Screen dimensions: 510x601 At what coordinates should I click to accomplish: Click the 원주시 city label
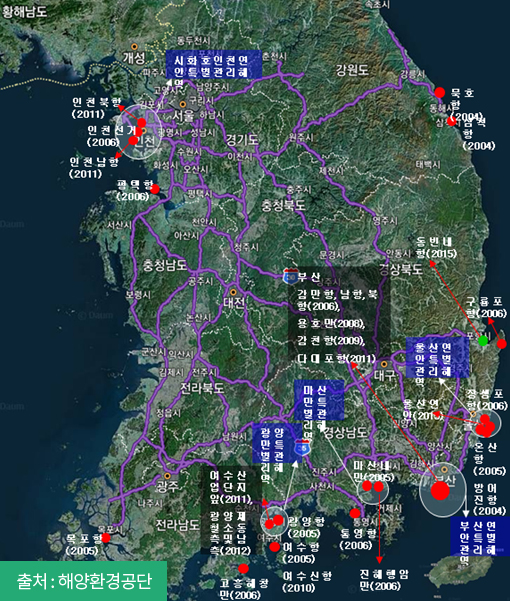point(302,137)
